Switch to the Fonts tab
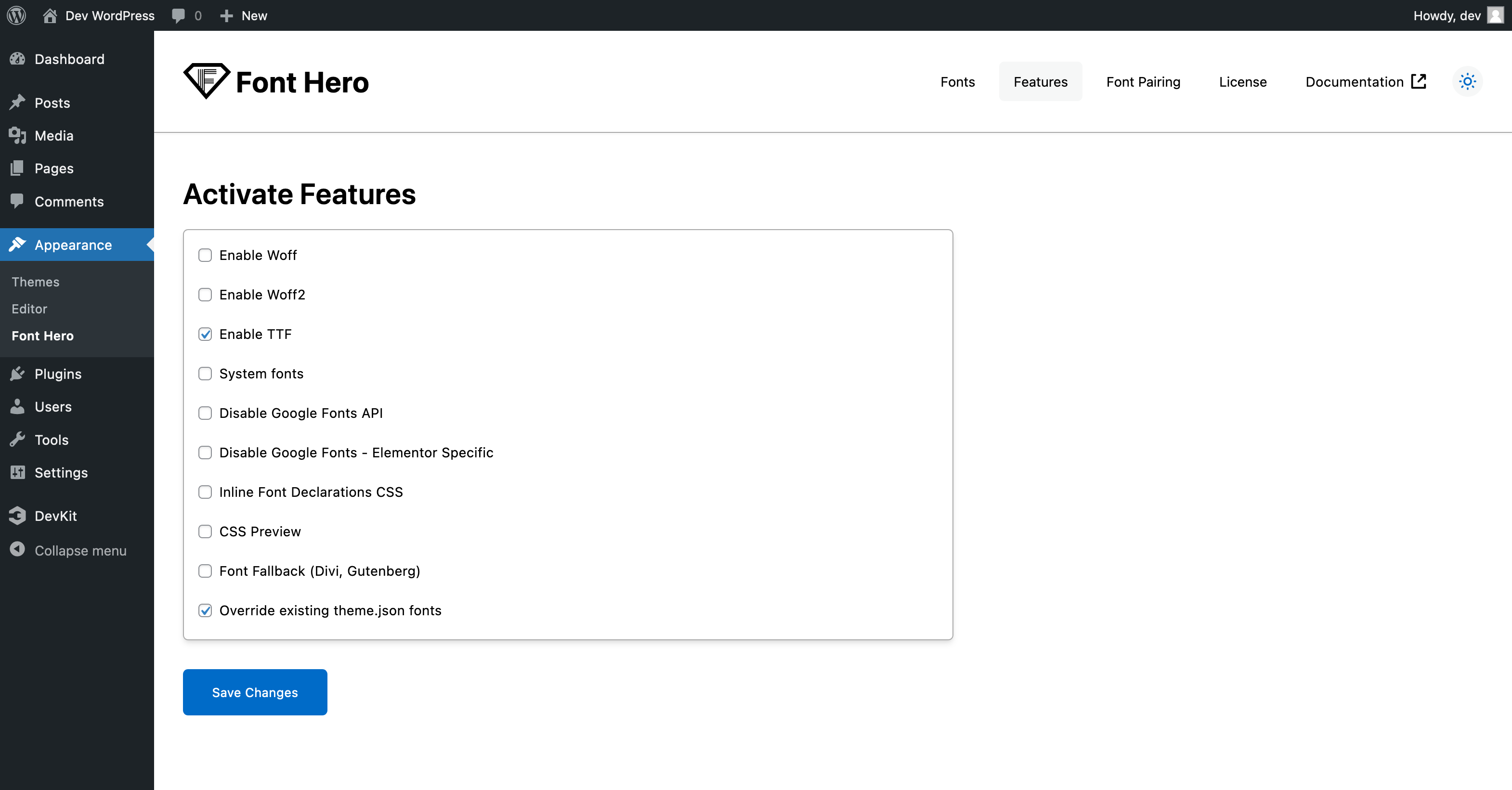Viewport: 1512px width, 790px height. click(x=957, y=81)
